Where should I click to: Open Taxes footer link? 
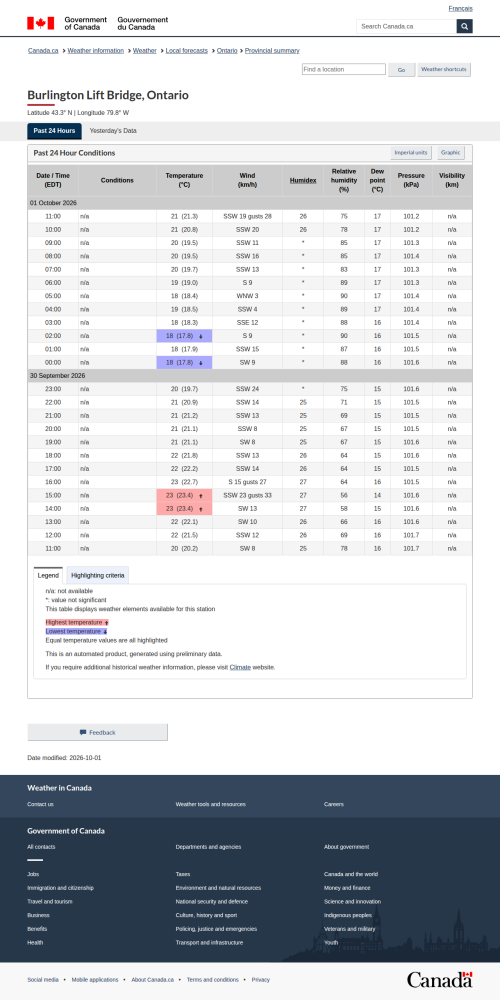point(183,874)
